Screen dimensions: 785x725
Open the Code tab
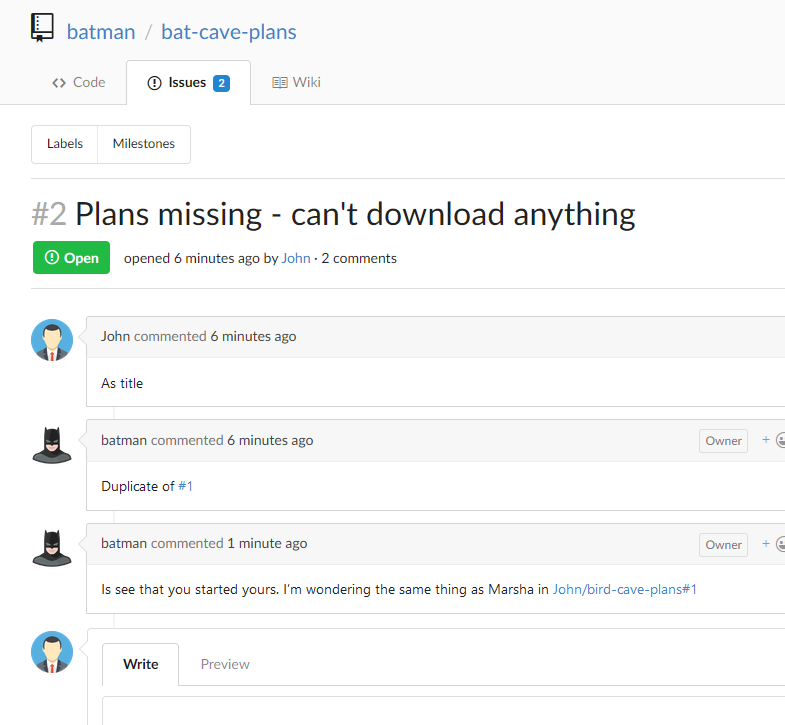(79, 83)
